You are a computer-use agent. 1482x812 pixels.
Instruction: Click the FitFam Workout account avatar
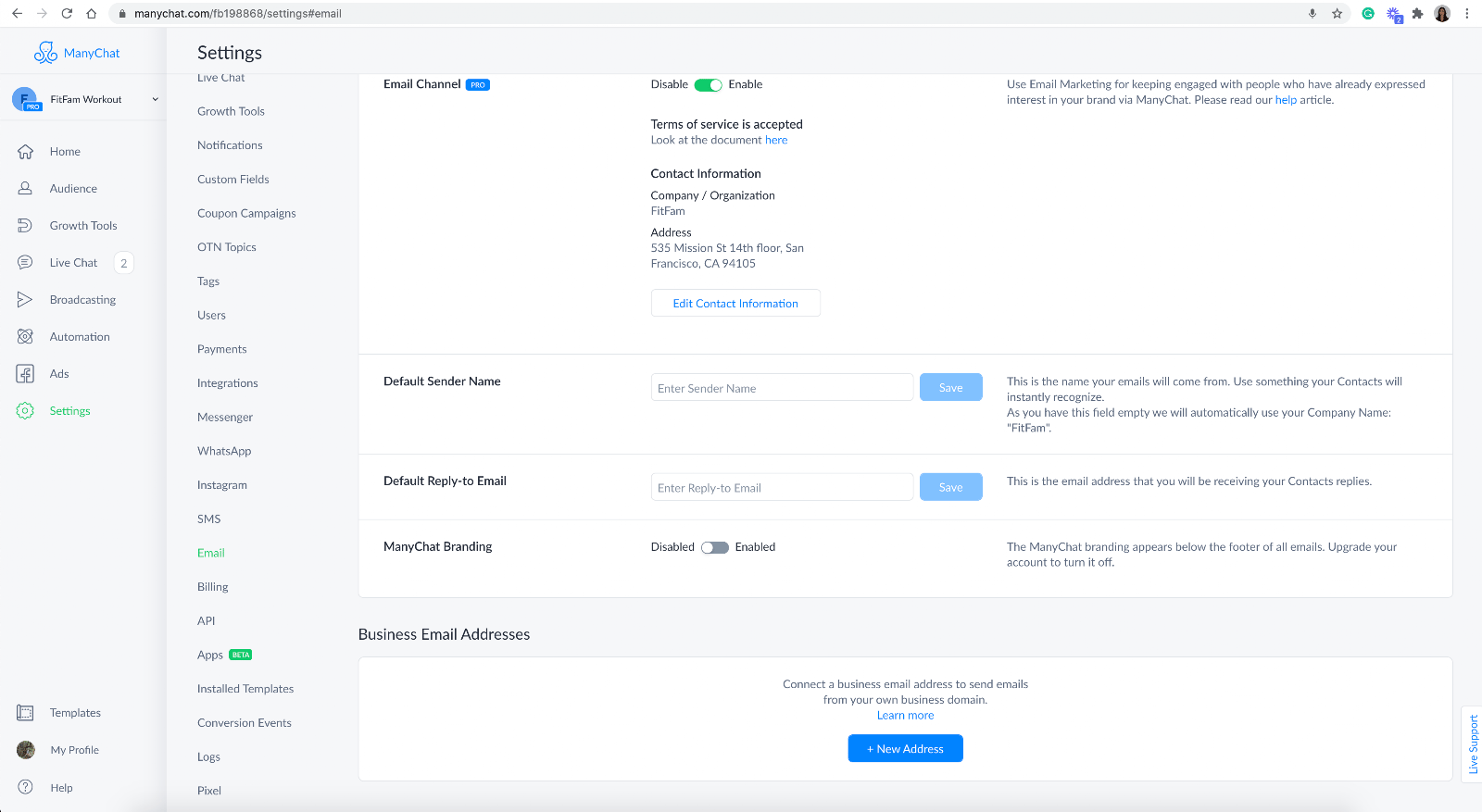[25, 99]
